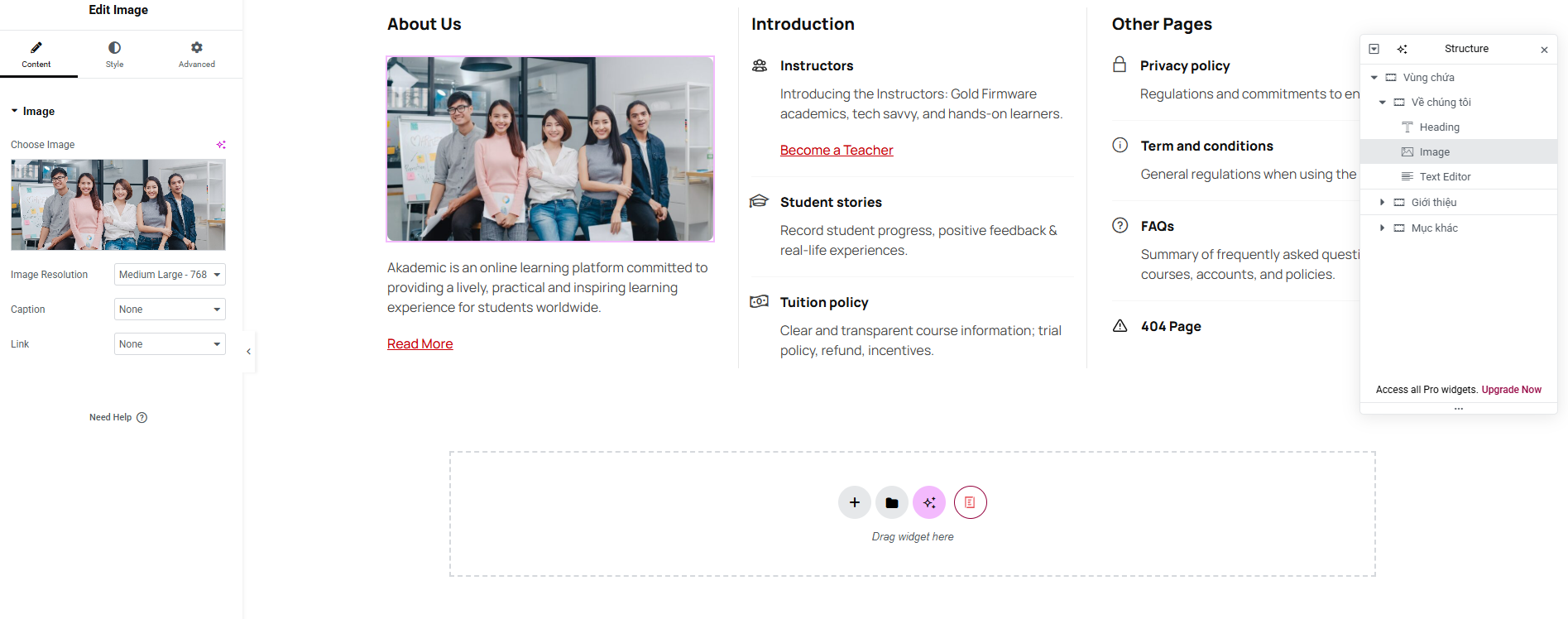The height and width of the screenshot is (619, 1568).
Task: Click the Need Help question mark icon
Action: (x=141, y=418)
